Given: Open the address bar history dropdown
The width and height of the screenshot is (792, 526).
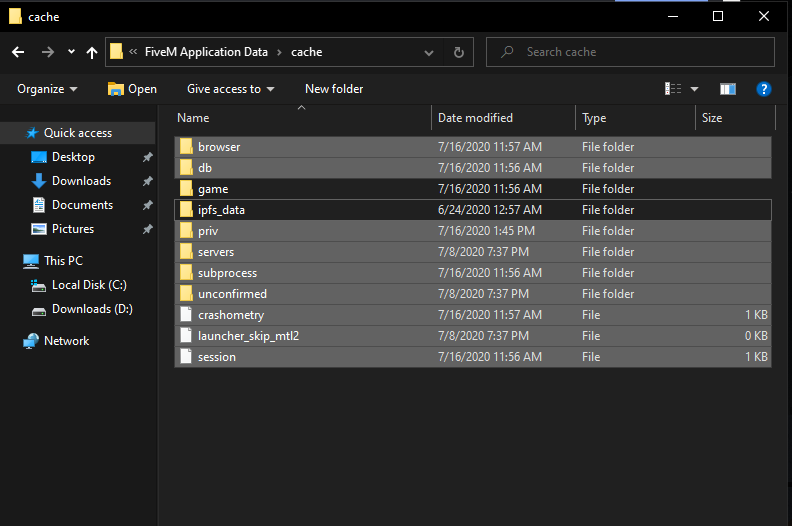Looking at the screenshot, I should click(x=429, y=52).
